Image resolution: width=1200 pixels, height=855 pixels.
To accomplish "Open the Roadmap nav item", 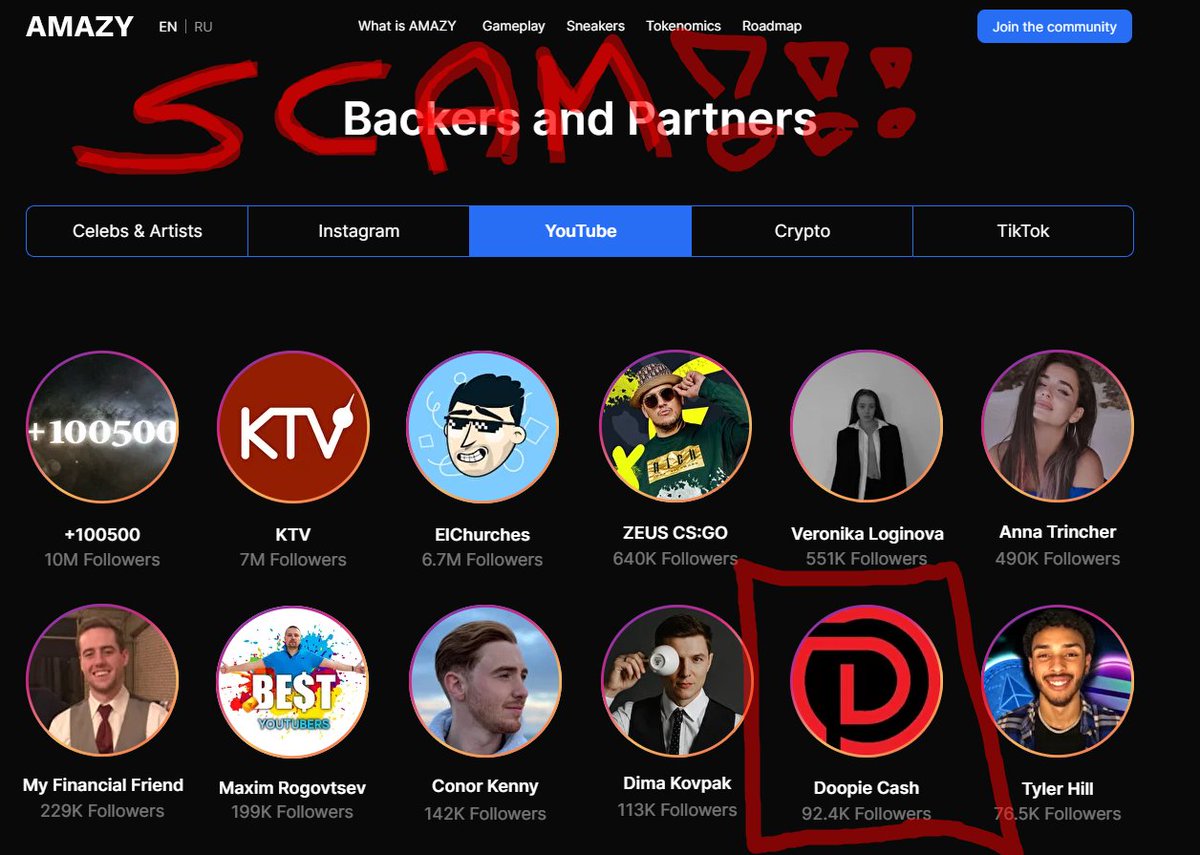I will click(772, 26).
